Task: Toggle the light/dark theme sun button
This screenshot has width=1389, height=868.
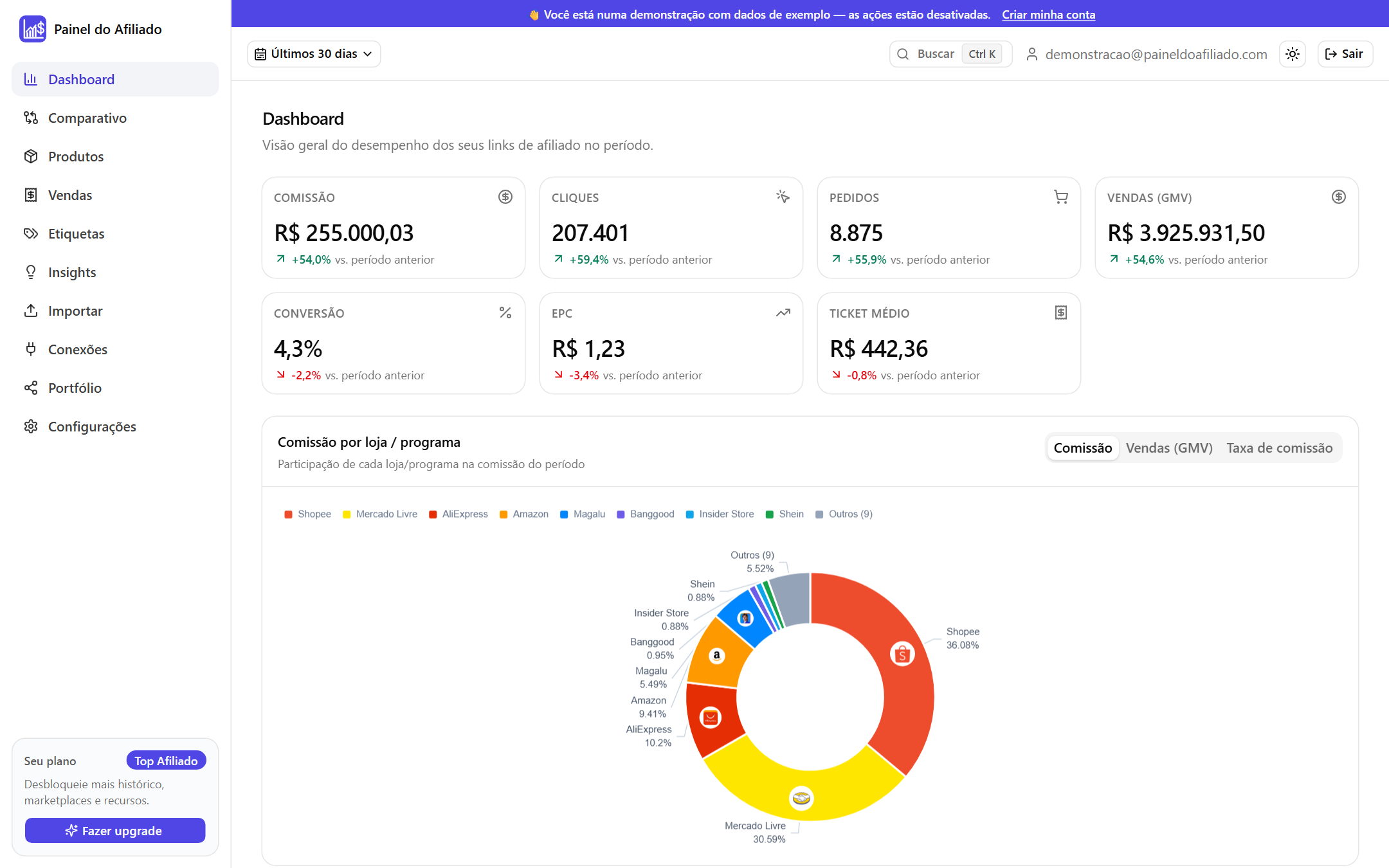Action: click(x=1293, y=54)
